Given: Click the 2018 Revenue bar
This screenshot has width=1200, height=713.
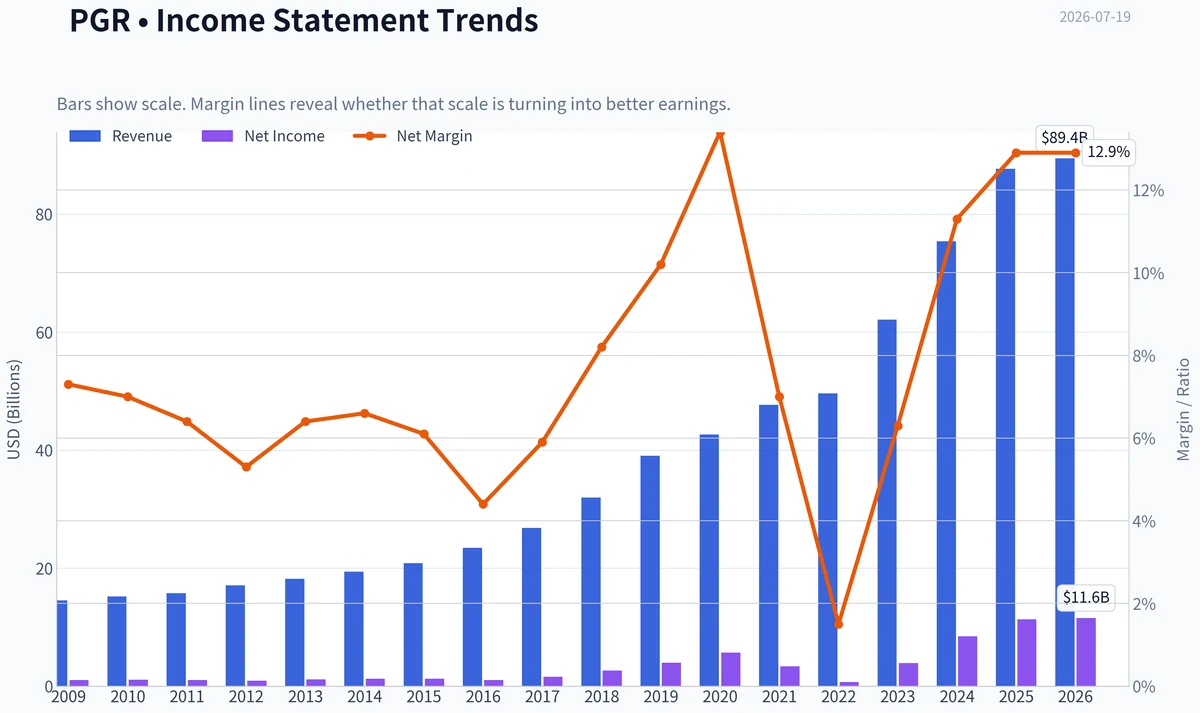Looking at the screenshot, I should (x=591, y=592).
